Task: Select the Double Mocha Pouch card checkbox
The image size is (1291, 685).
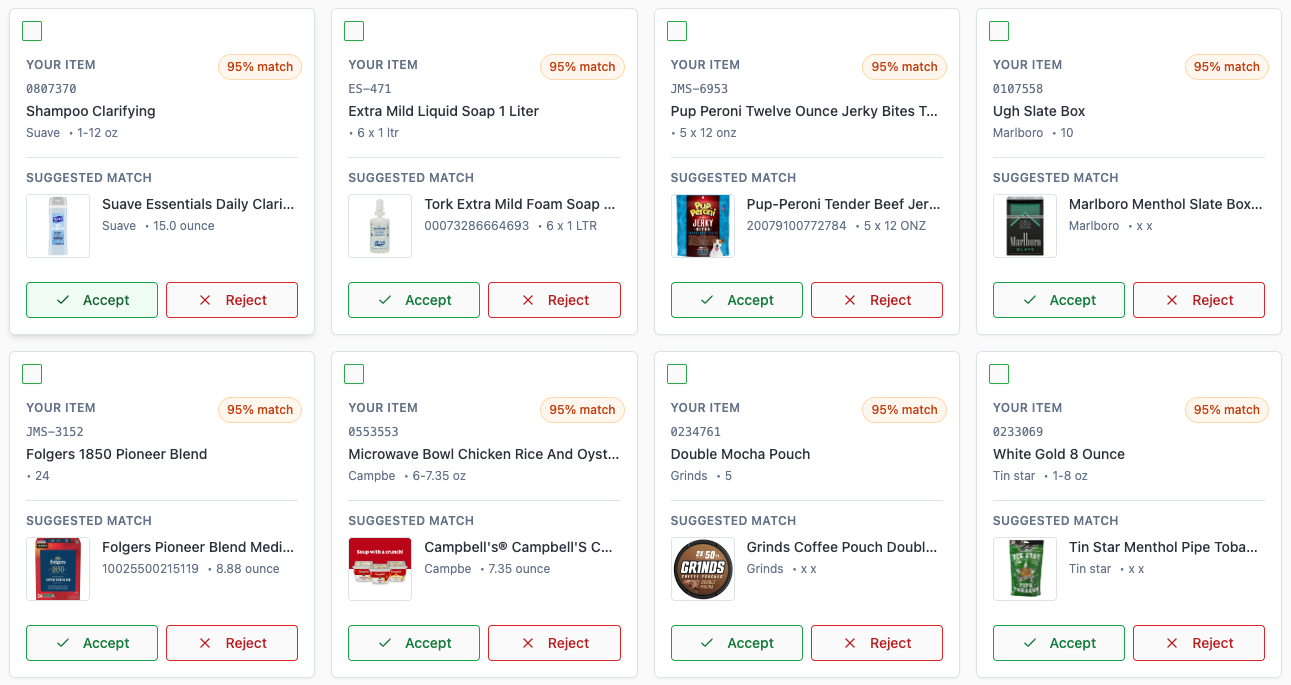Action: pyautogui.click(x=677, y=374)
